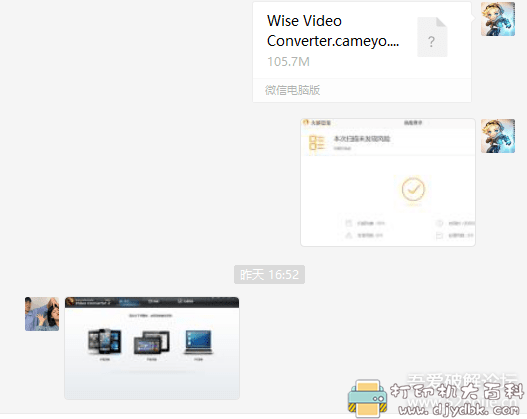This screenshot has height=419, width=527.
Task: Open sender avatar beside the file message
Action: pos(498,19)
